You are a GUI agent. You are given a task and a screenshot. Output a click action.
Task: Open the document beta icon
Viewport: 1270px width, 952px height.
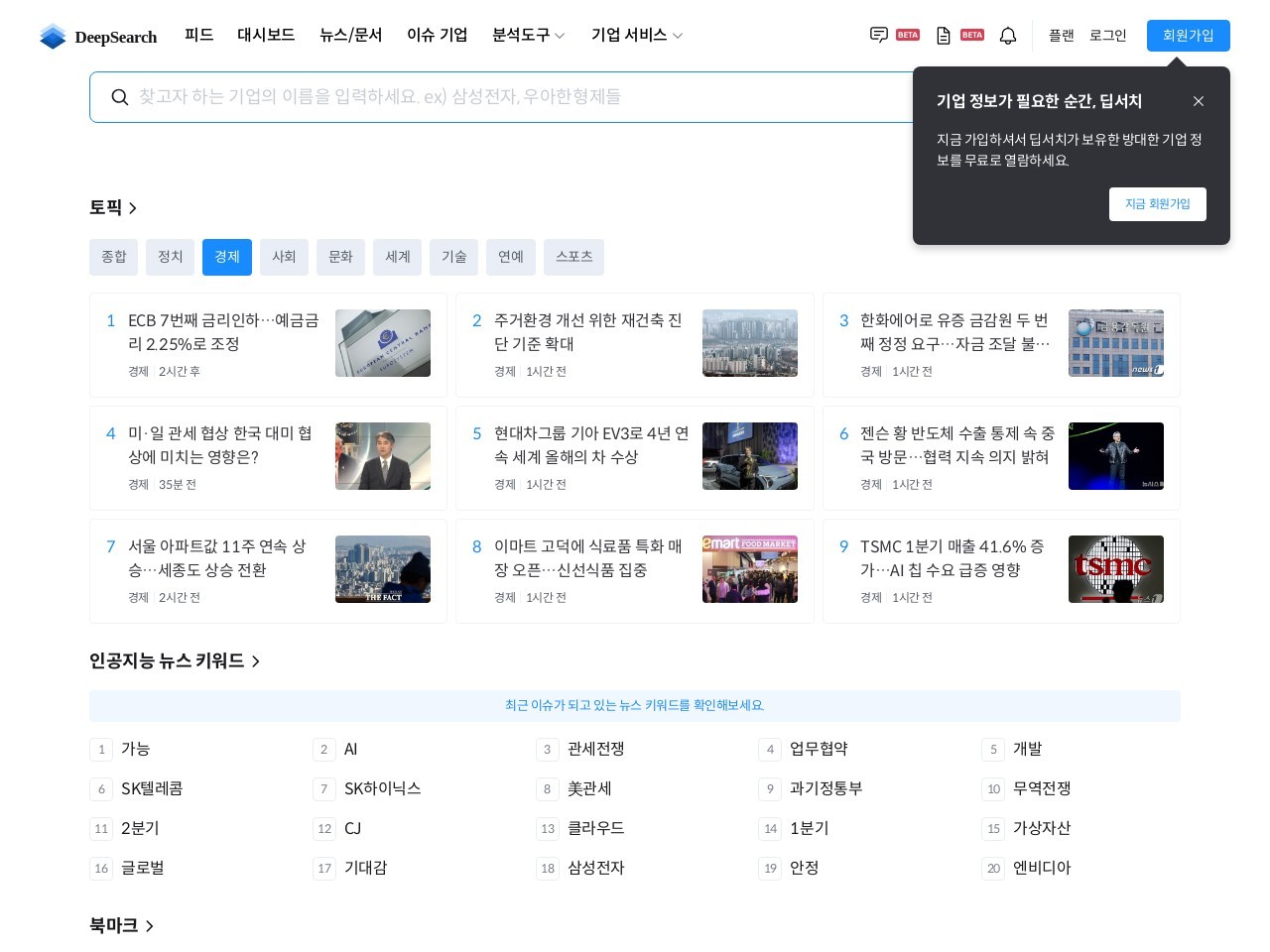tap(944, 36)
